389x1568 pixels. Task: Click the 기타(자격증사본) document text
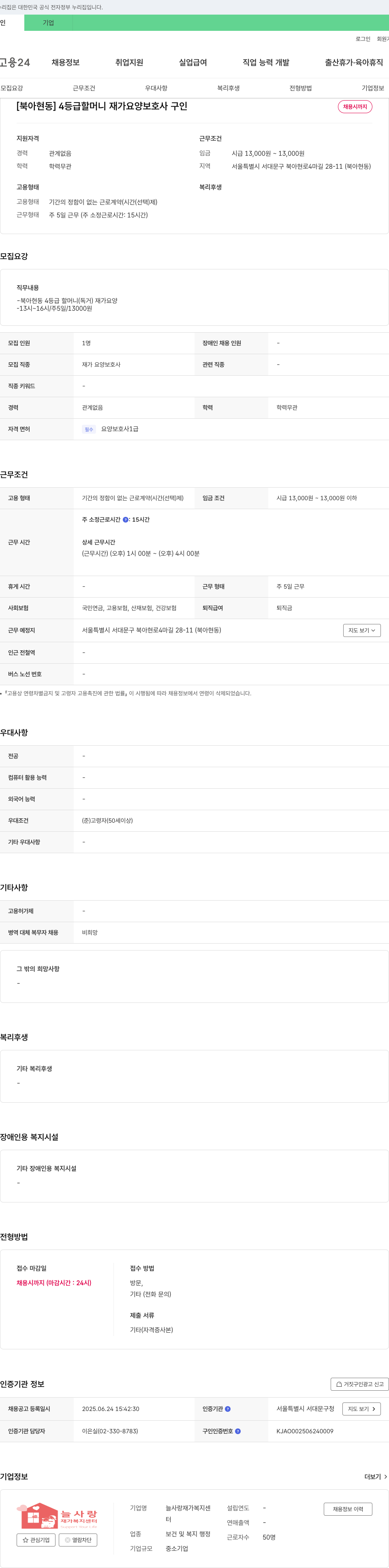pyautogui.click(x=152, y=1329)
